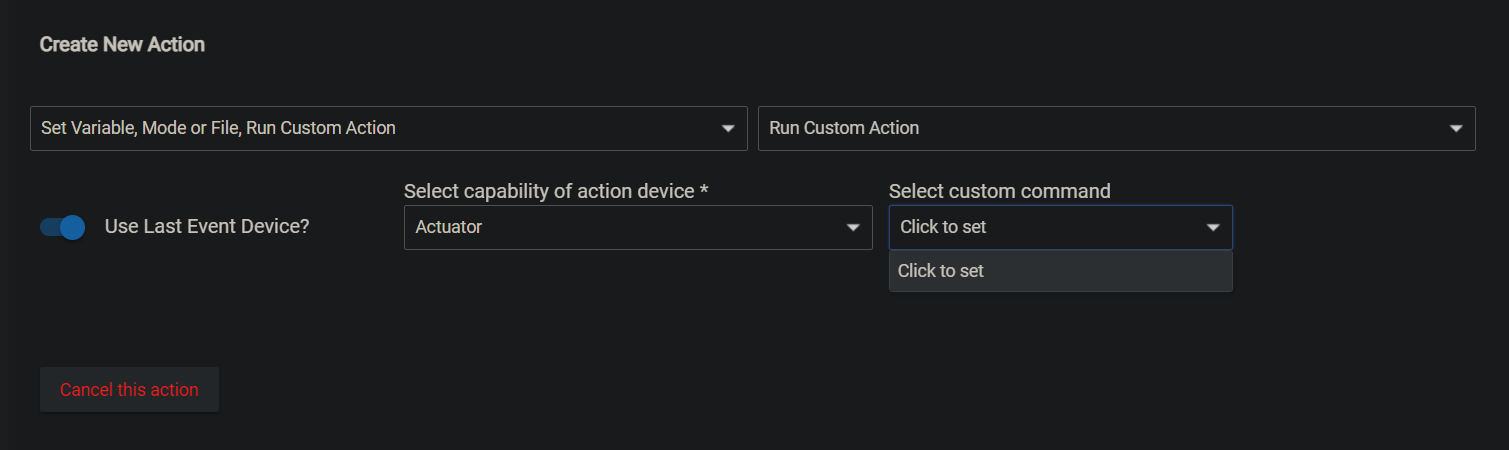Click the "Actuator" text in the capability field

pos(449,227)
